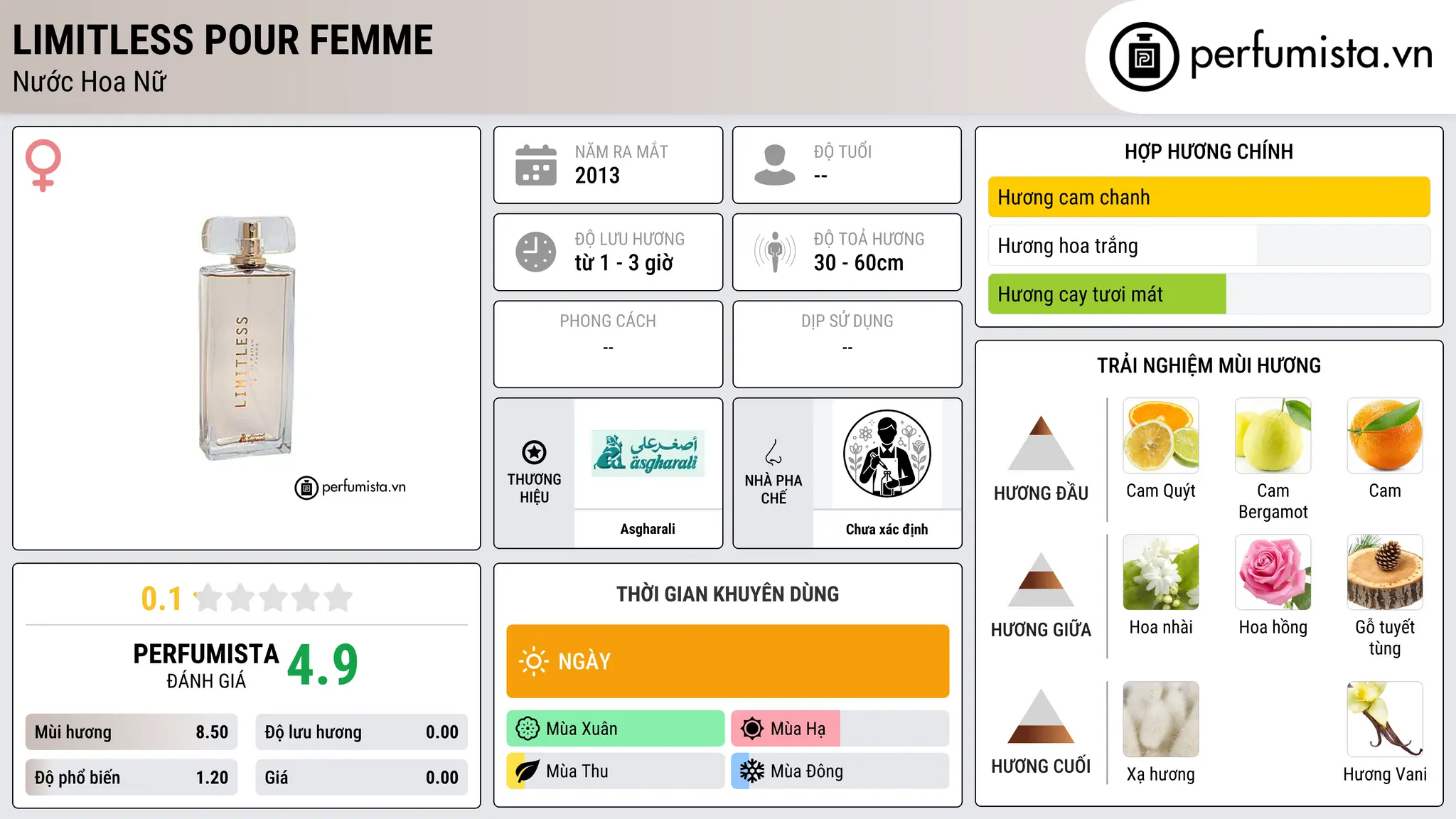Viewport: 1456px width, 819px height.
Task: Click the Dịp sử dụng card
Action: pyautogui.click(x=847, y=344)
